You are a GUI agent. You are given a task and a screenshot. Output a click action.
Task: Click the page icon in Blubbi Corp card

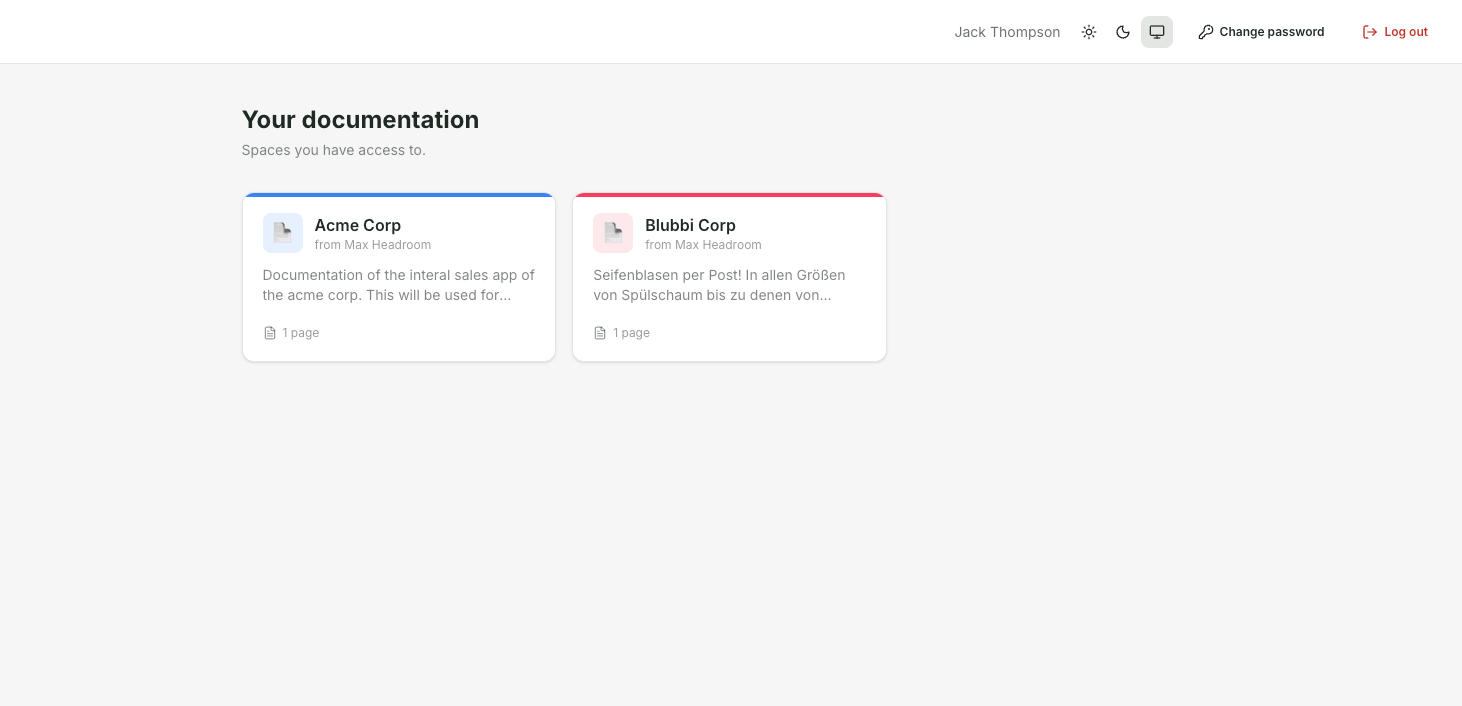[x=600, y=333]
